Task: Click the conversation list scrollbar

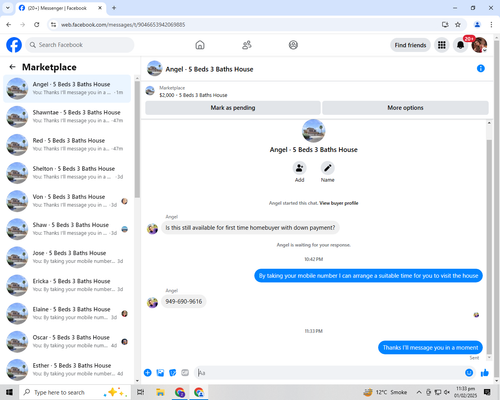Action: click(137, 138)
